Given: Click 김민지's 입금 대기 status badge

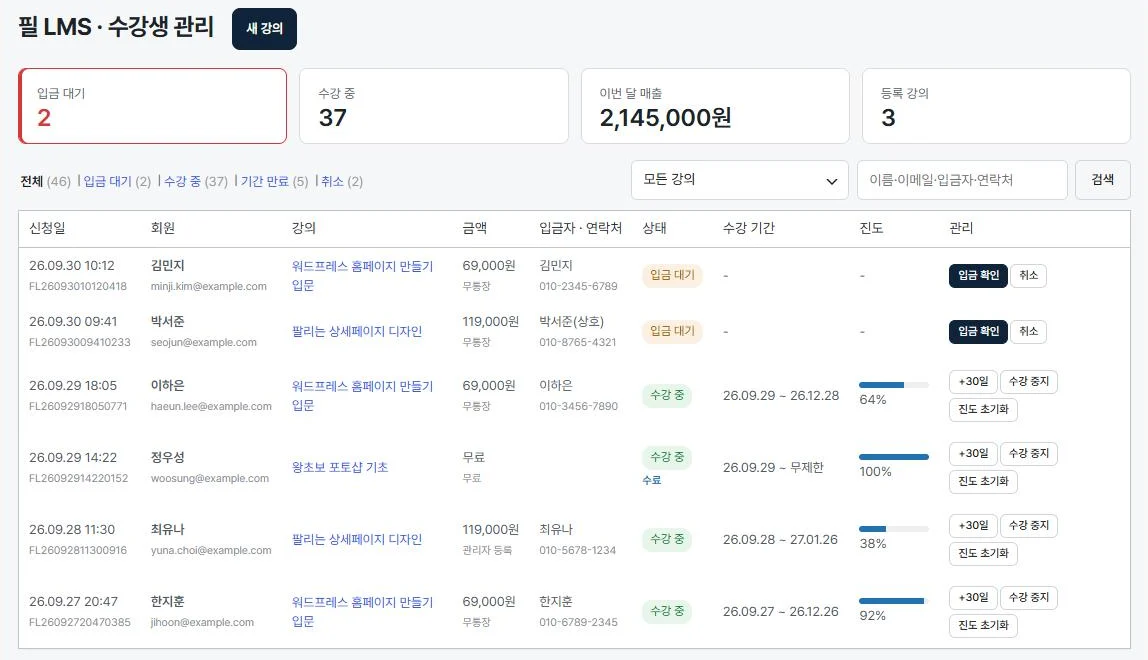Looking at the screenshot, I should pos(672,275).
